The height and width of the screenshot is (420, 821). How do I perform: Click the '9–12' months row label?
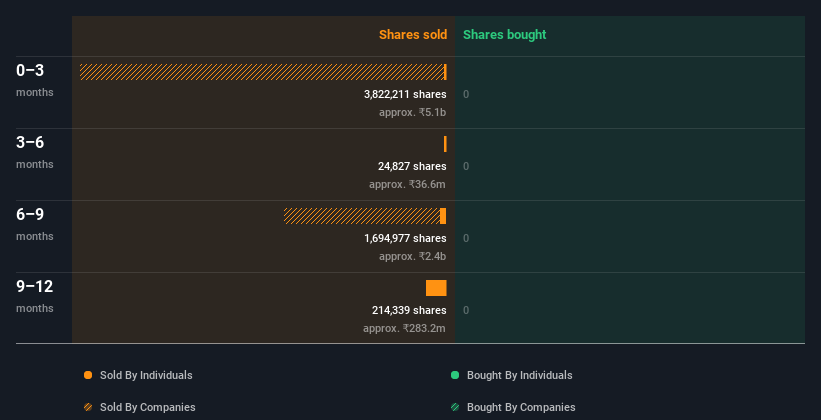35,286
